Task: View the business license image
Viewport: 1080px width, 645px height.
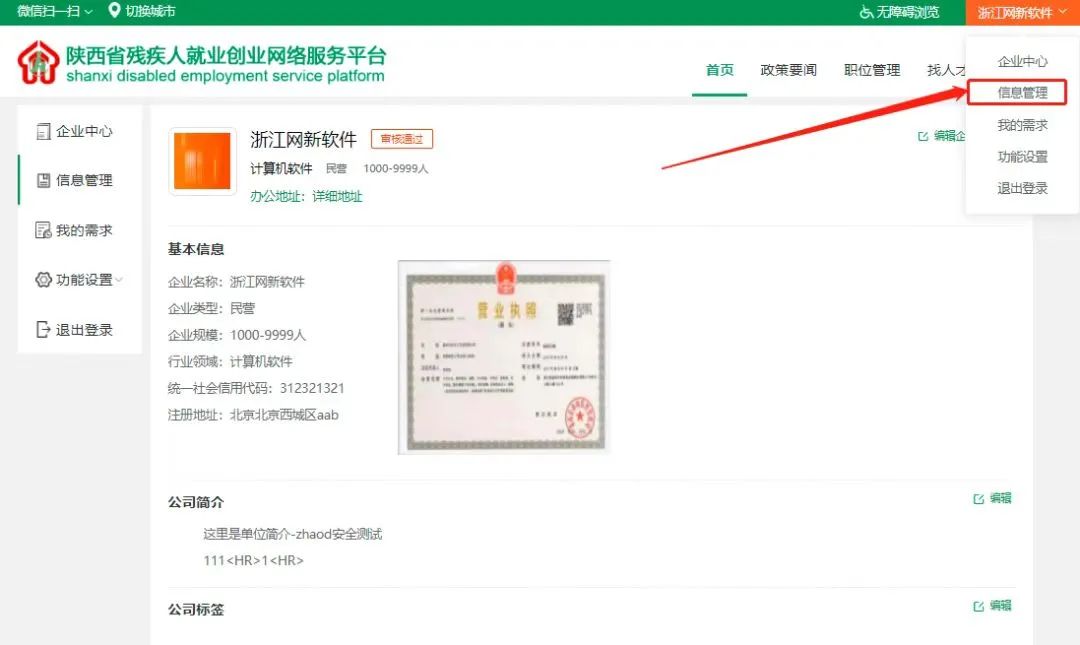Action: pos(505,357)
